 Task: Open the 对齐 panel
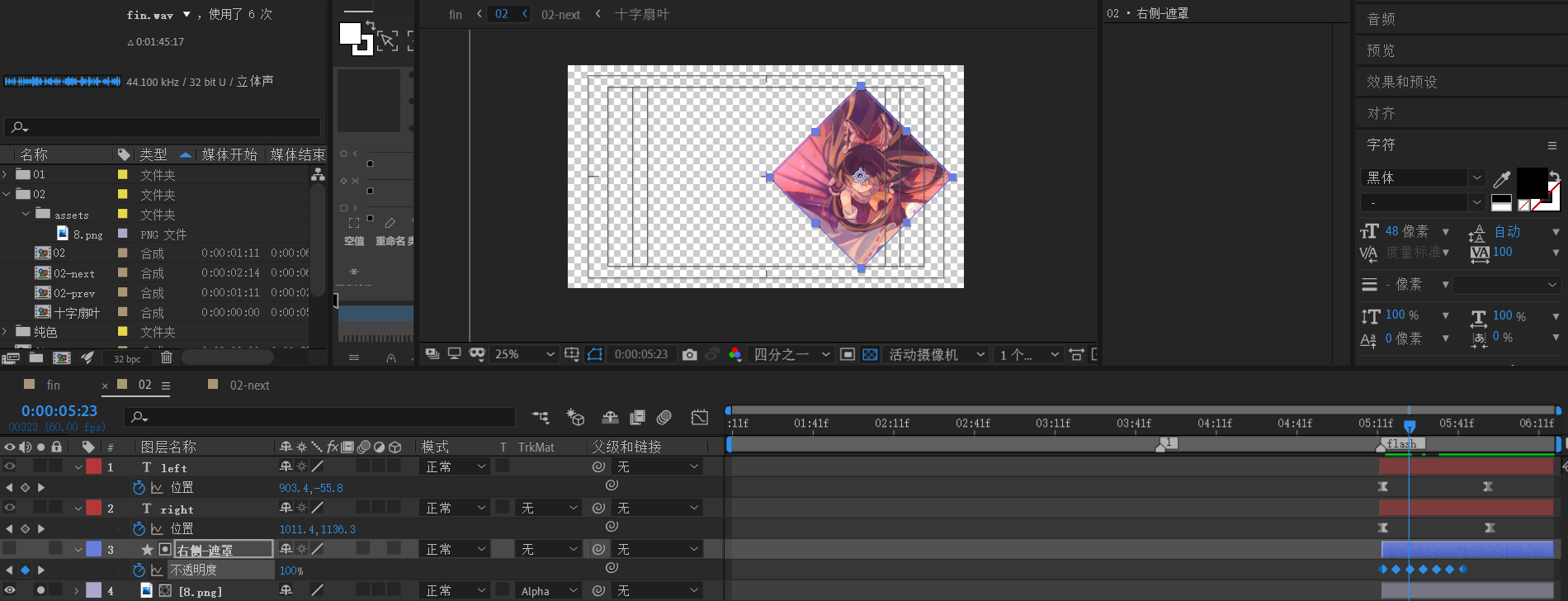tap(1381, 113)
